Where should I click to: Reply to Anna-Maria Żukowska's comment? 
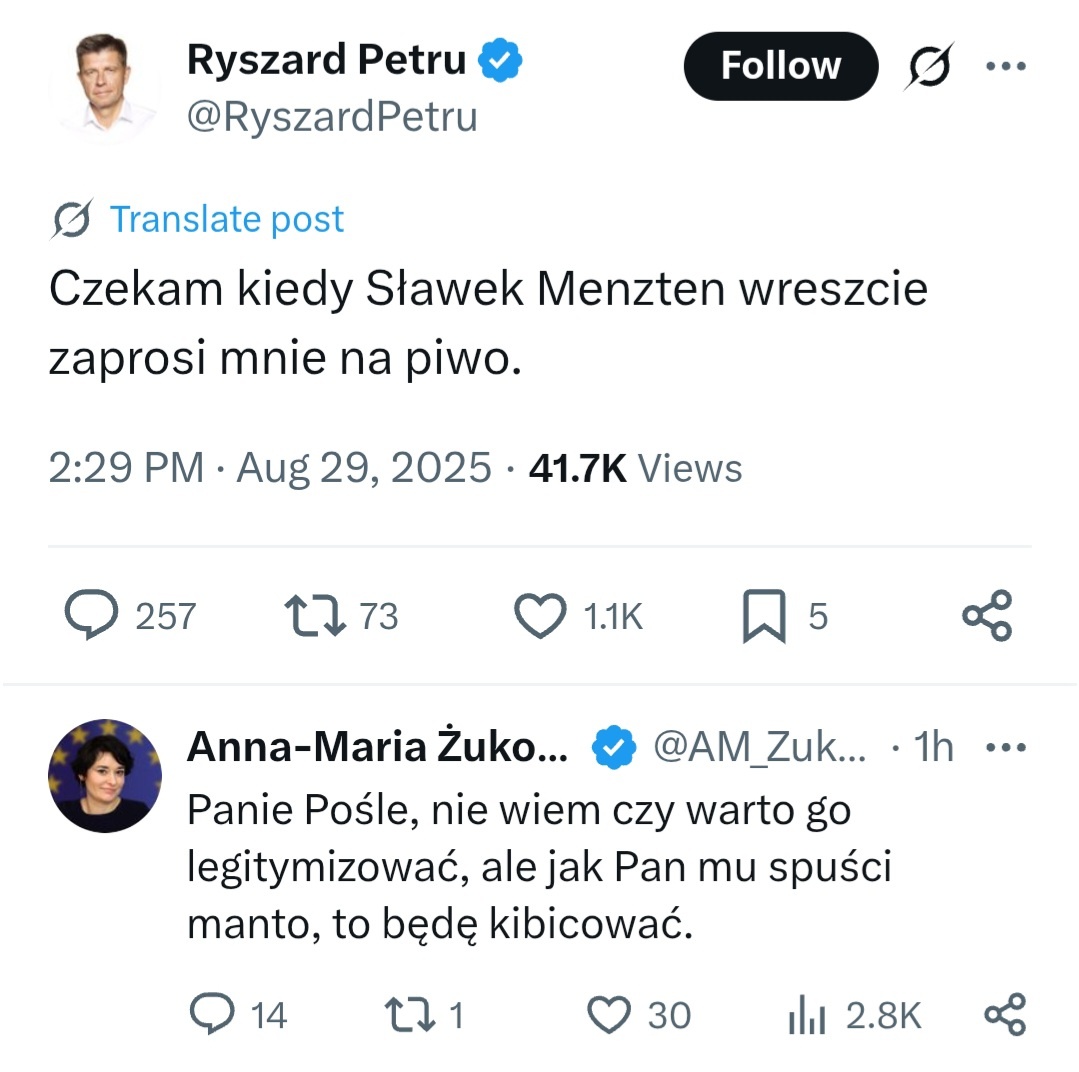tap(210, 1015)
